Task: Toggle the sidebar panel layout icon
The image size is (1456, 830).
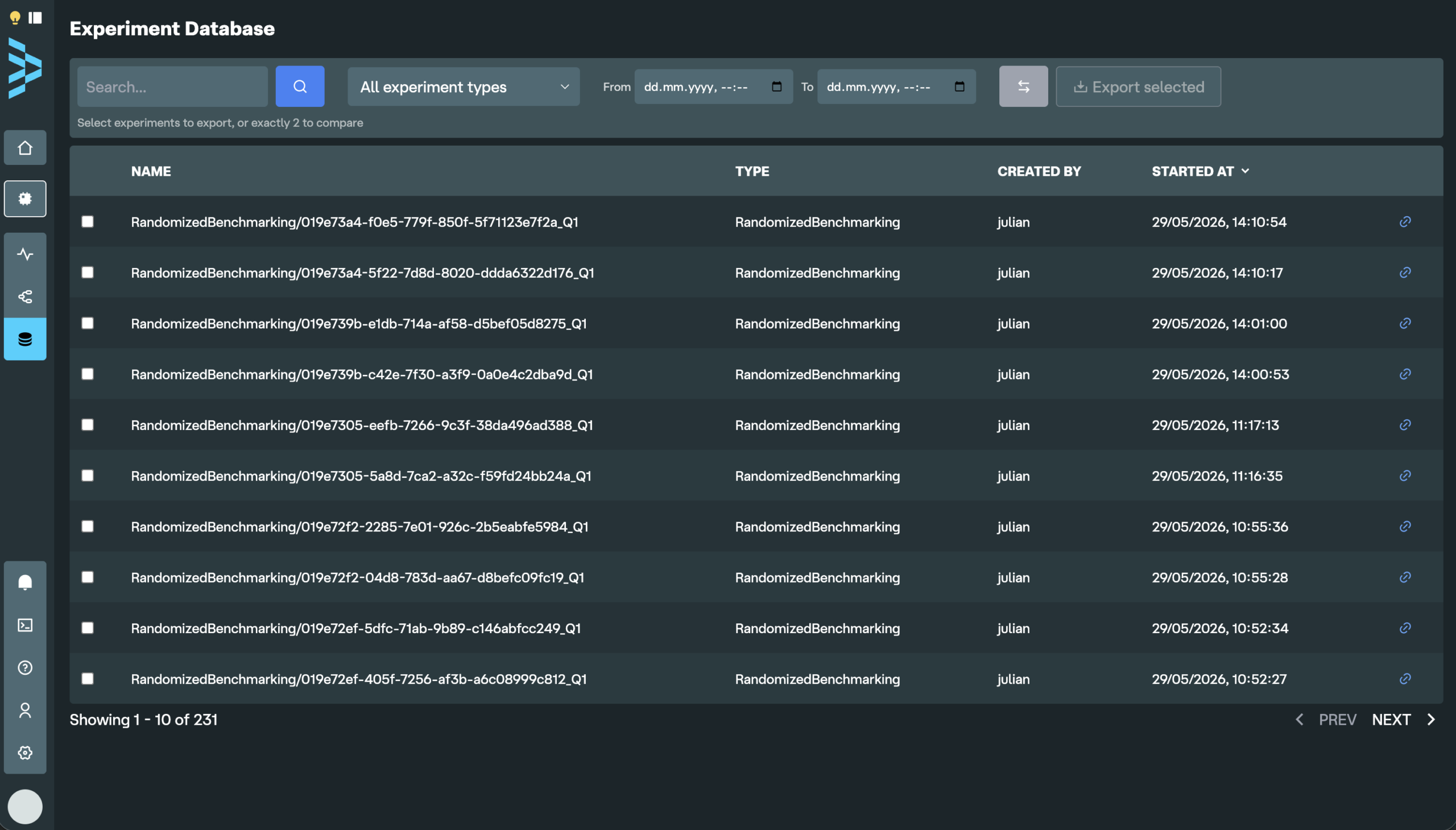Action: 35,18
